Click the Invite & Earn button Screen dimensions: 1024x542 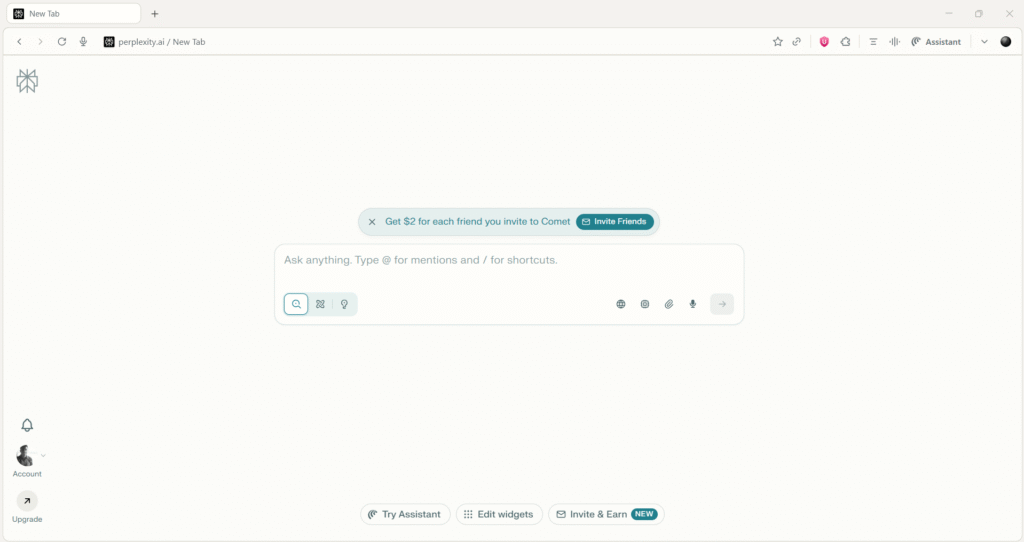point(606,514)
